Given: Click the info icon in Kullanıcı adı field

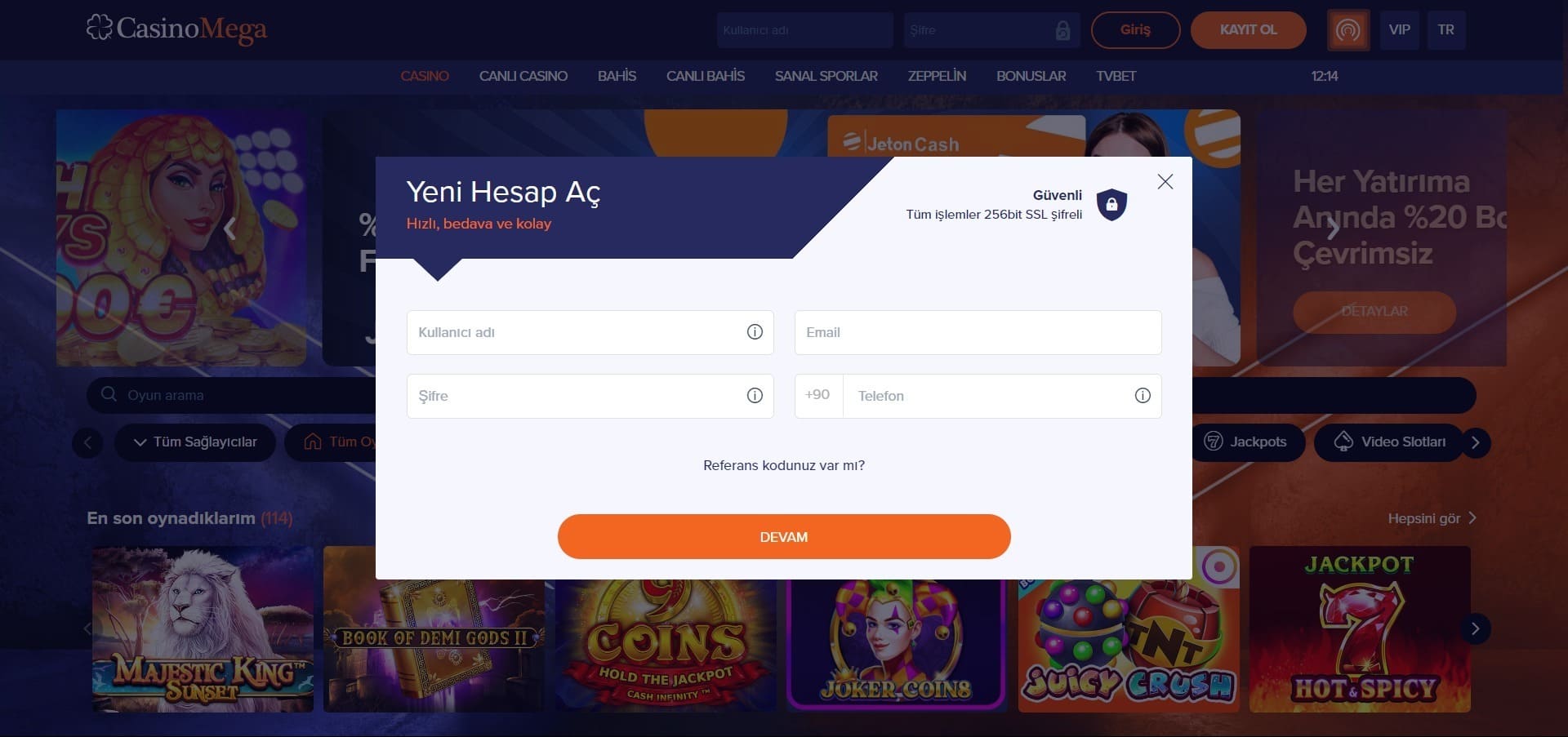Looking at the screenshot, I should pos(755,332).
